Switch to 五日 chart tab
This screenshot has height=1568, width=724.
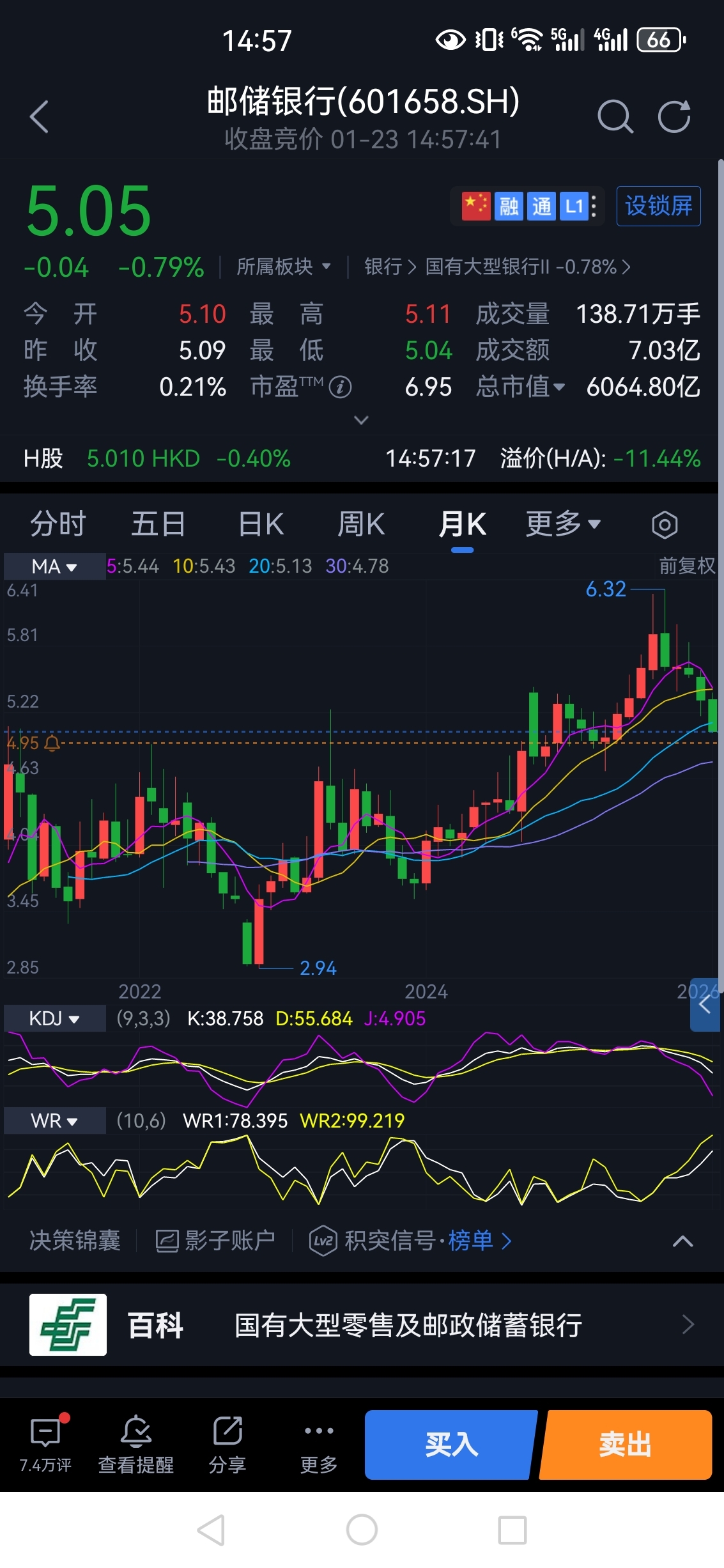click(158, 524)
